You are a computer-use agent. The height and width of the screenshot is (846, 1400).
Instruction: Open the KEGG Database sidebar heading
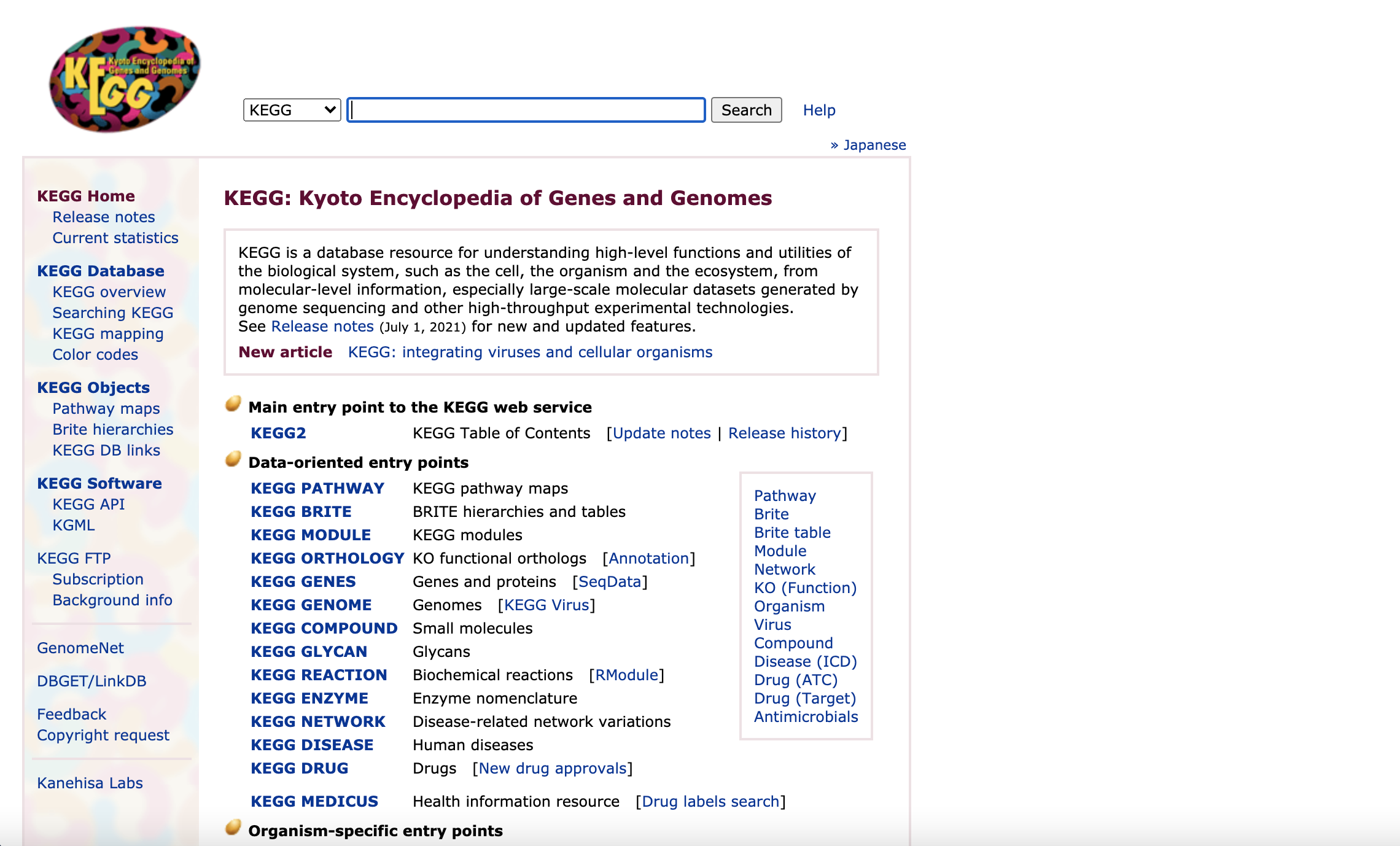click(101, 271)
